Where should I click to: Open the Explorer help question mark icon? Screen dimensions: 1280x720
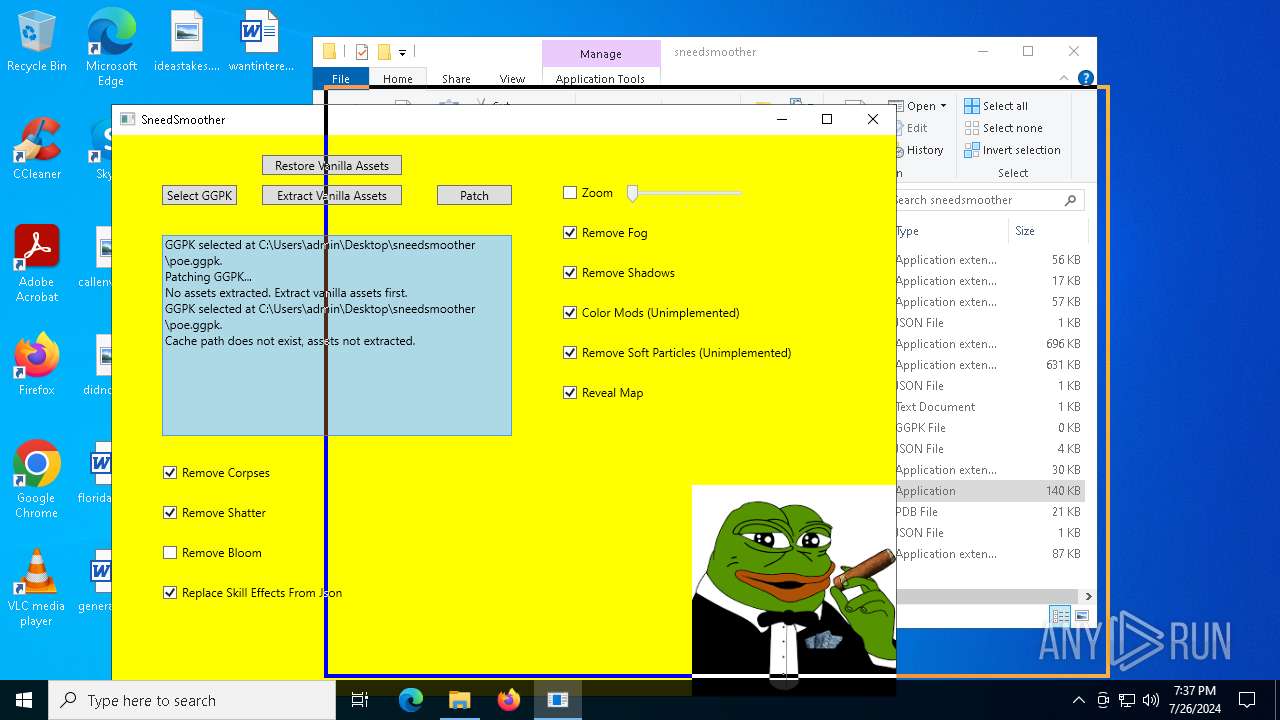coord(1086,78)
